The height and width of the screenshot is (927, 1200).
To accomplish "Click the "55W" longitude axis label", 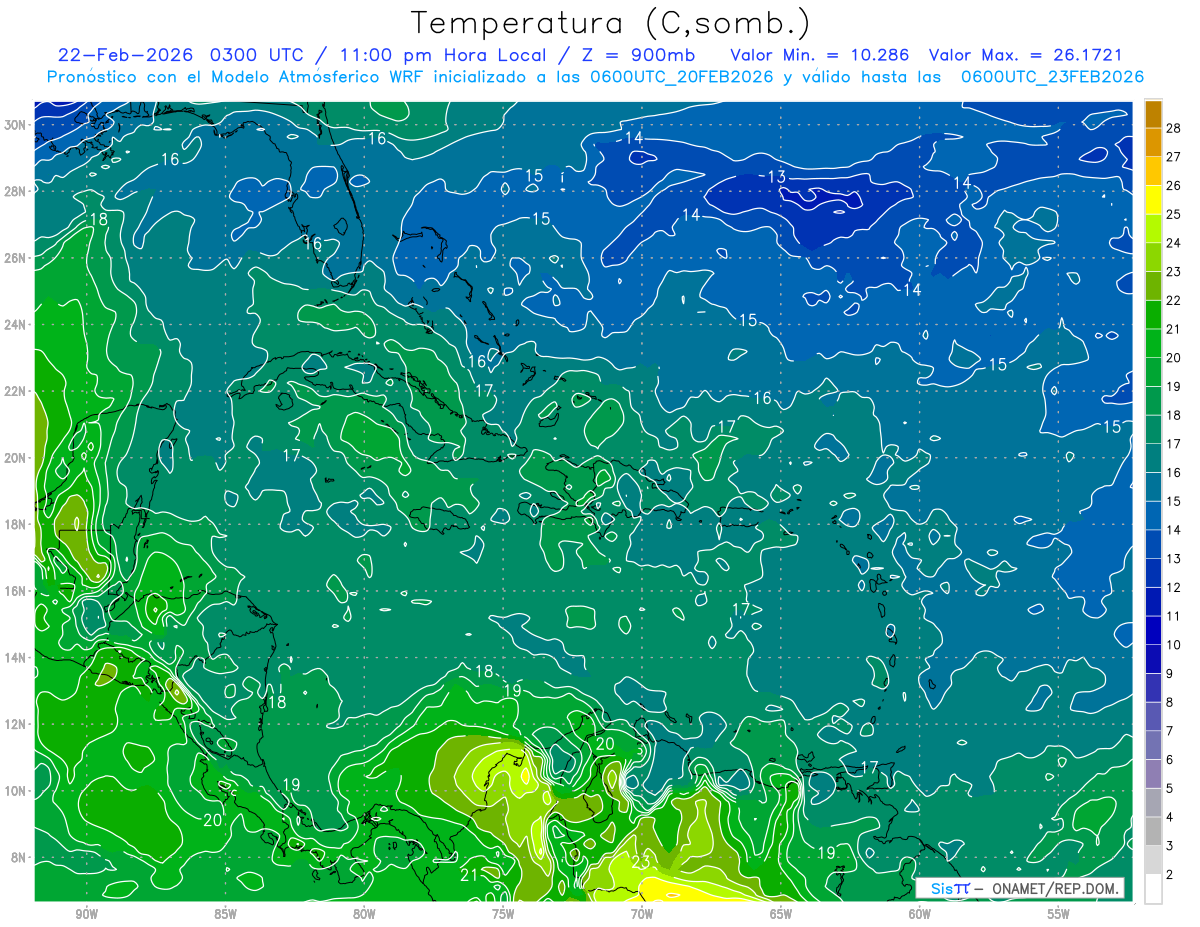I will [x=1058, y=914].
